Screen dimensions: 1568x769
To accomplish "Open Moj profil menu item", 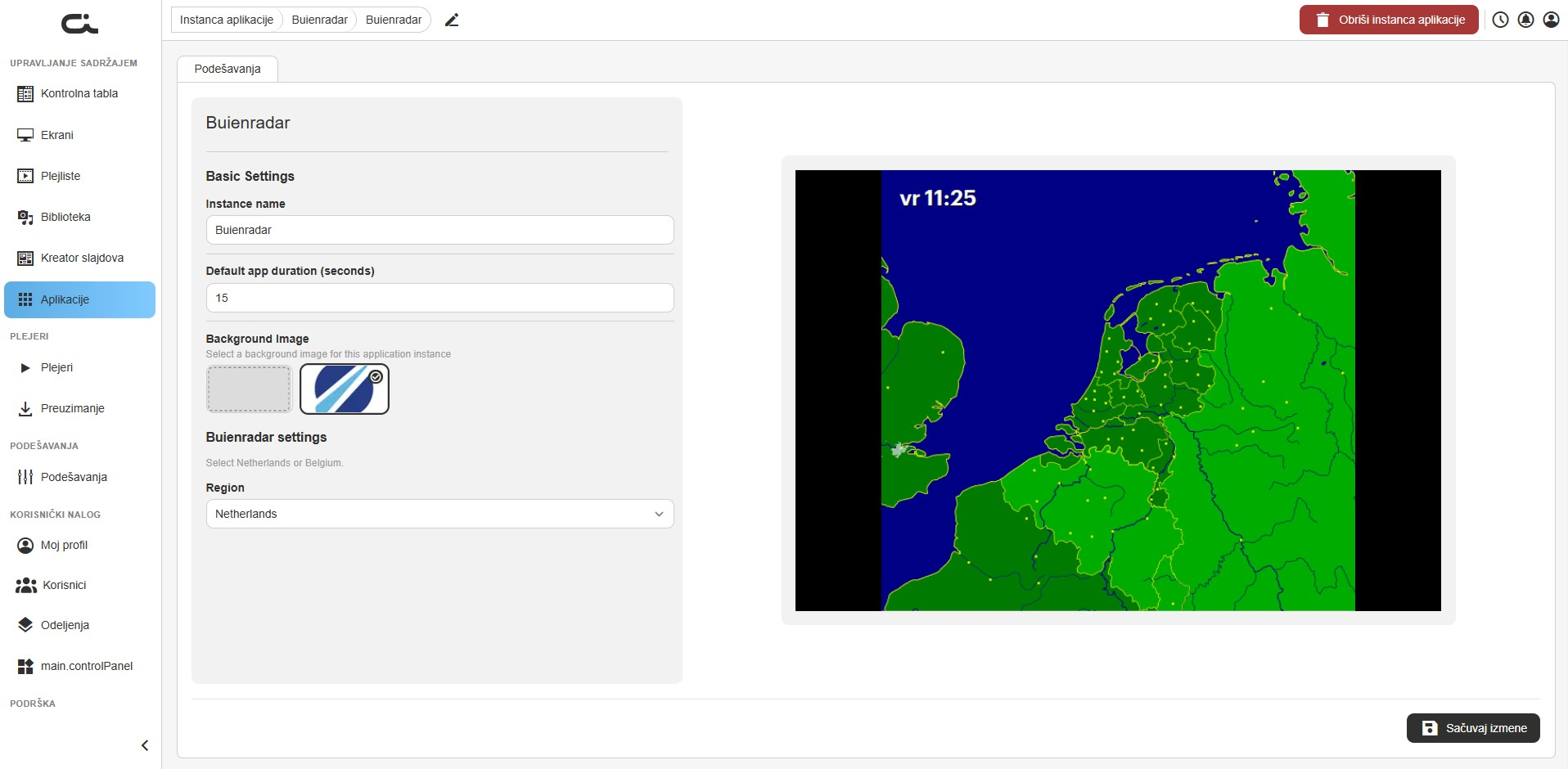I will tap(79, 545).
